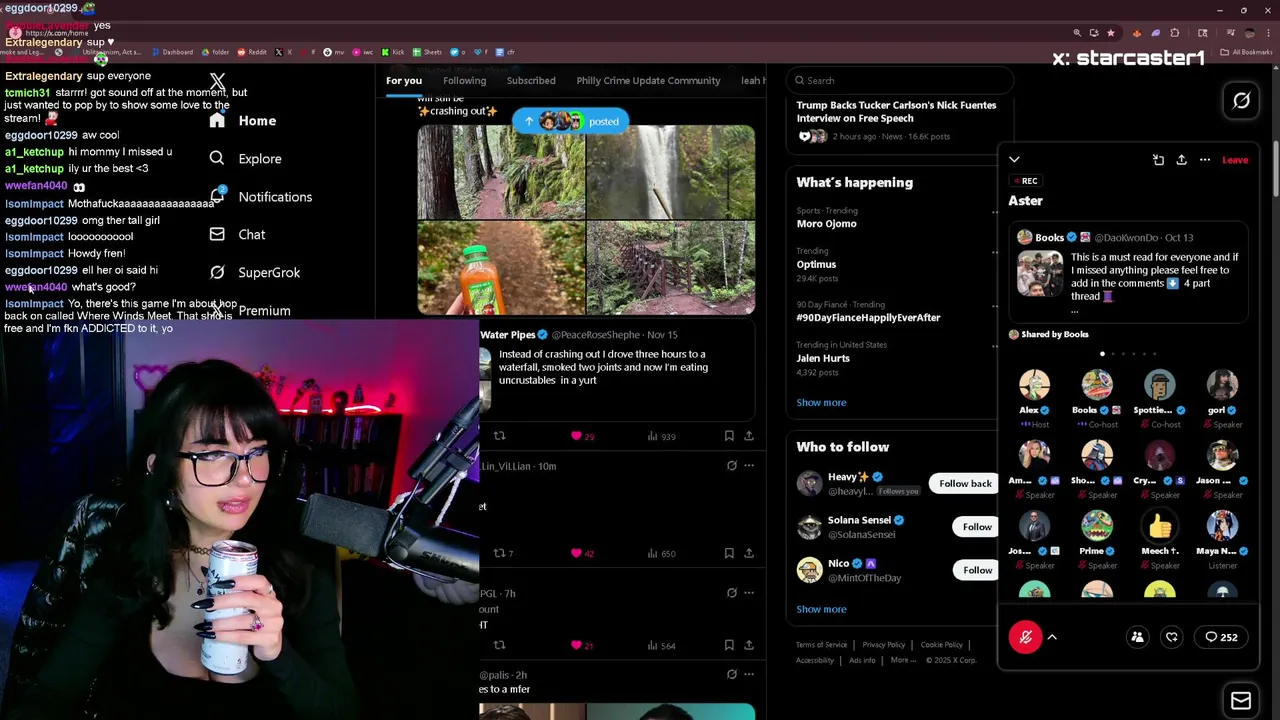
Task: Unmute the microphone in the Aster Space
Action: coord(1025,637)
